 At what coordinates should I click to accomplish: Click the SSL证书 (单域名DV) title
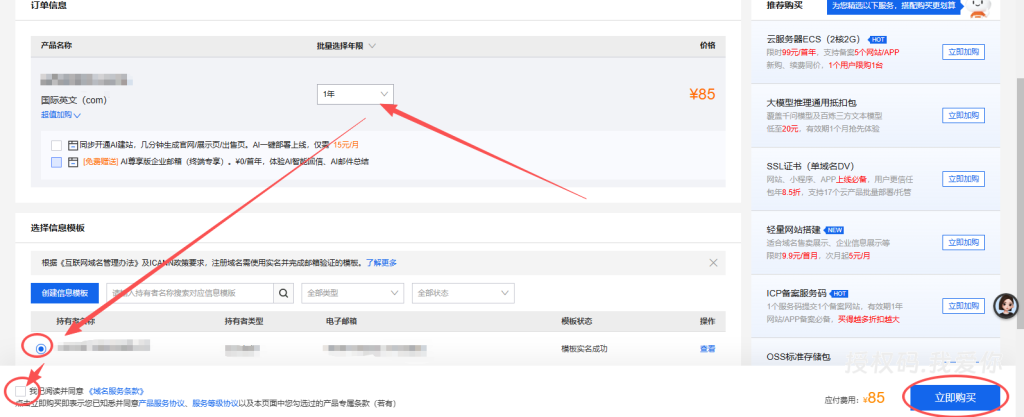(810, 166)
